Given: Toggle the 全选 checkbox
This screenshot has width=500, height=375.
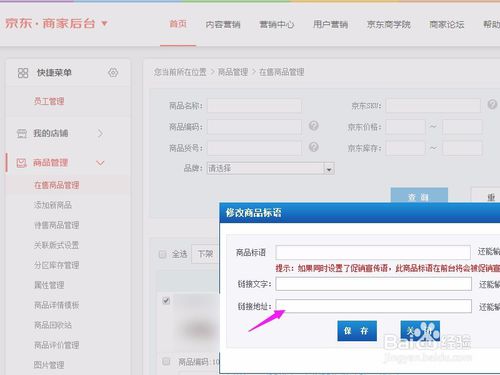Looking at the screenshot, I should click(163, 255).
